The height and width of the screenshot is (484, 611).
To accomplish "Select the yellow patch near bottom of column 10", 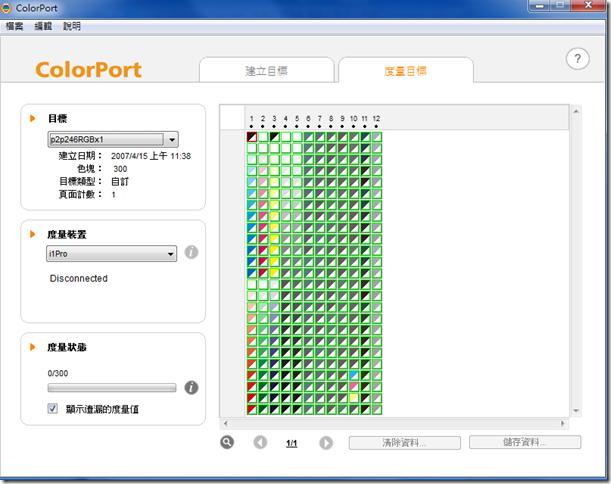I will tap(354, 398).
